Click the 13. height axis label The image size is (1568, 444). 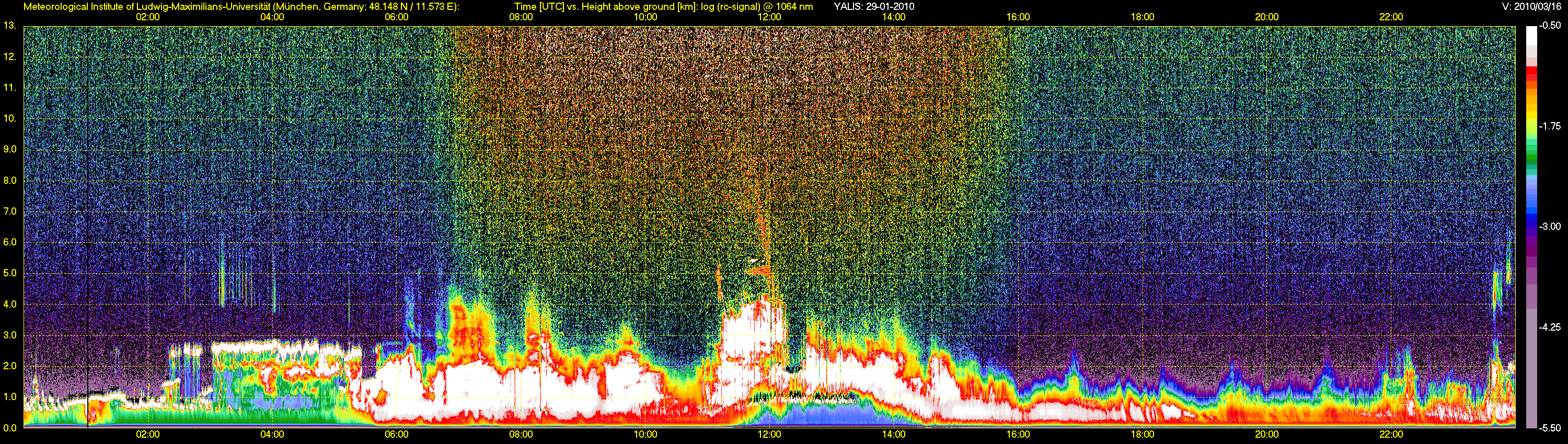(x=10, y=26)
